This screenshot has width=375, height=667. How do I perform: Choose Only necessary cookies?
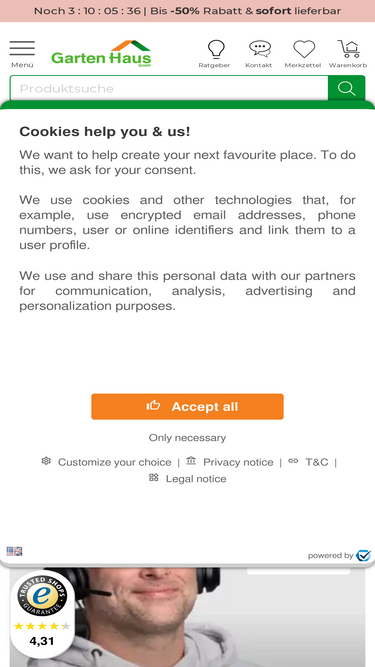188,438
